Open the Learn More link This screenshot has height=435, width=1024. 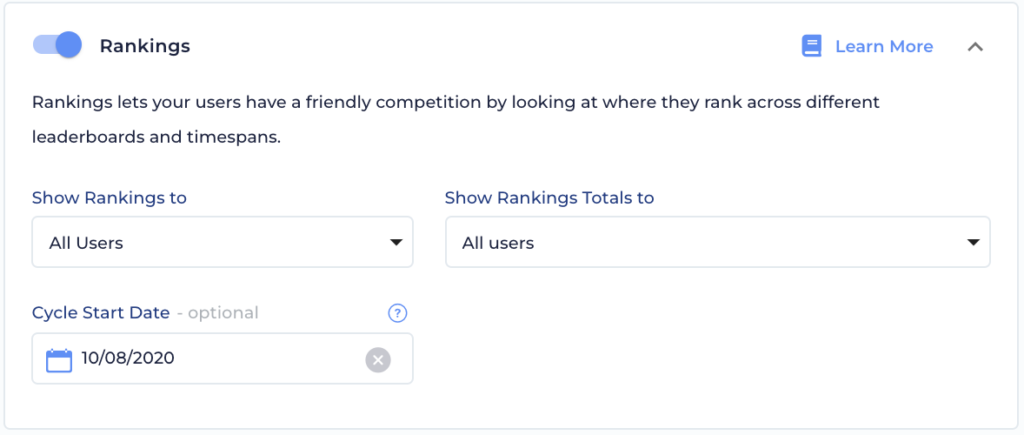pos(884,46)
